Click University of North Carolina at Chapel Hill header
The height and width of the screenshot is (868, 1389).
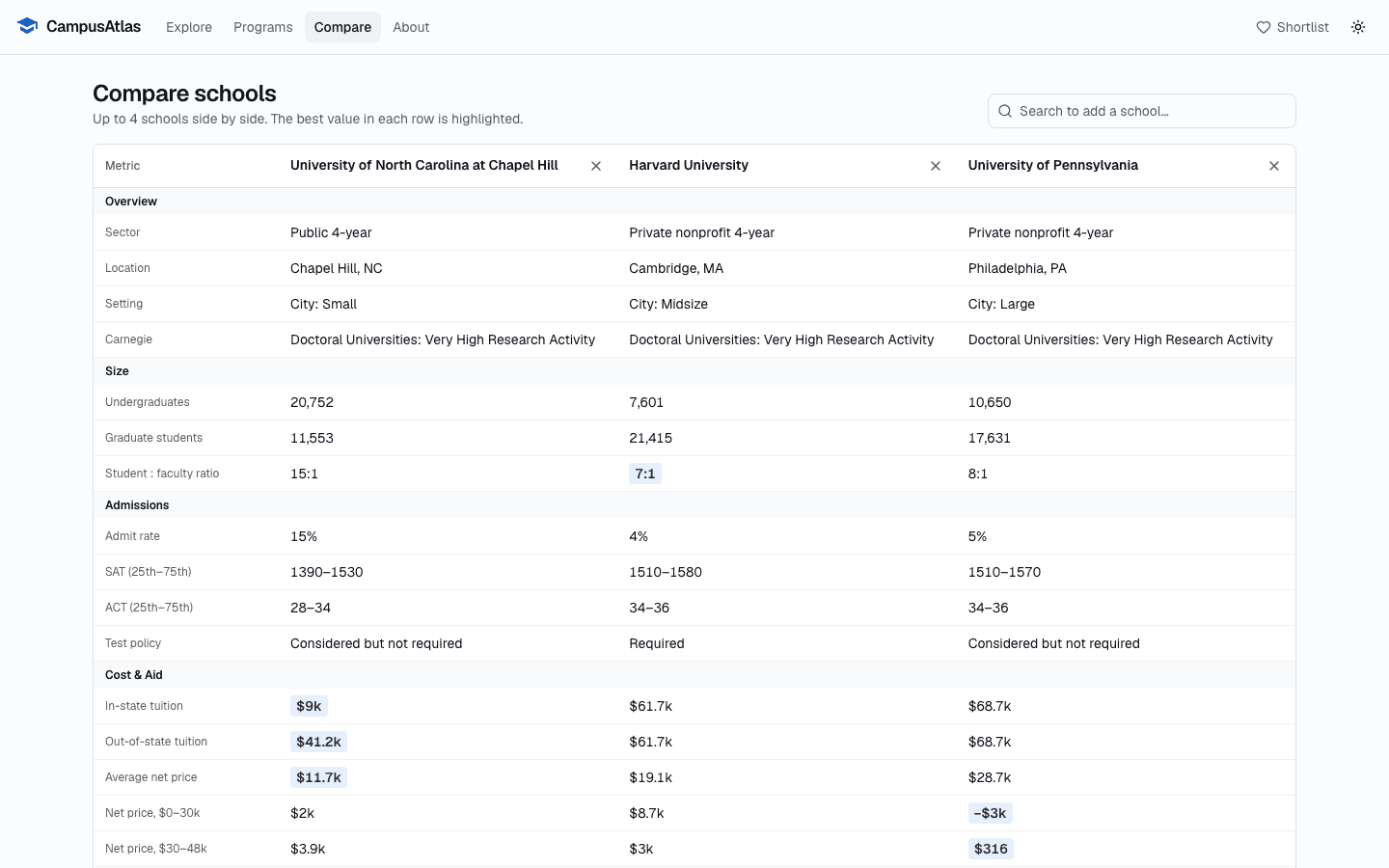[424, 165]
